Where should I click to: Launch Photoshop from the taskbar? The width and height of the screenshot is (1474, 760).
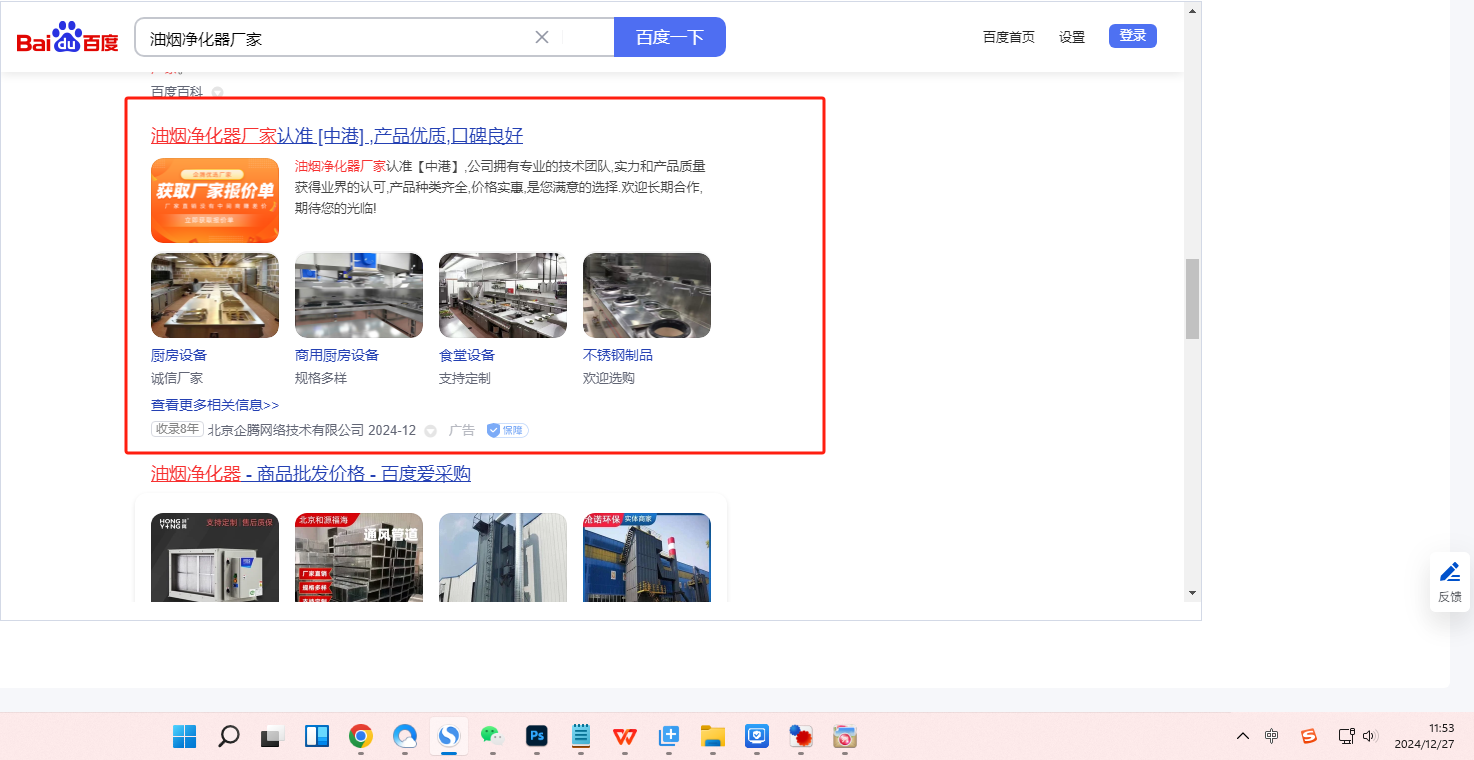point(537,737)
